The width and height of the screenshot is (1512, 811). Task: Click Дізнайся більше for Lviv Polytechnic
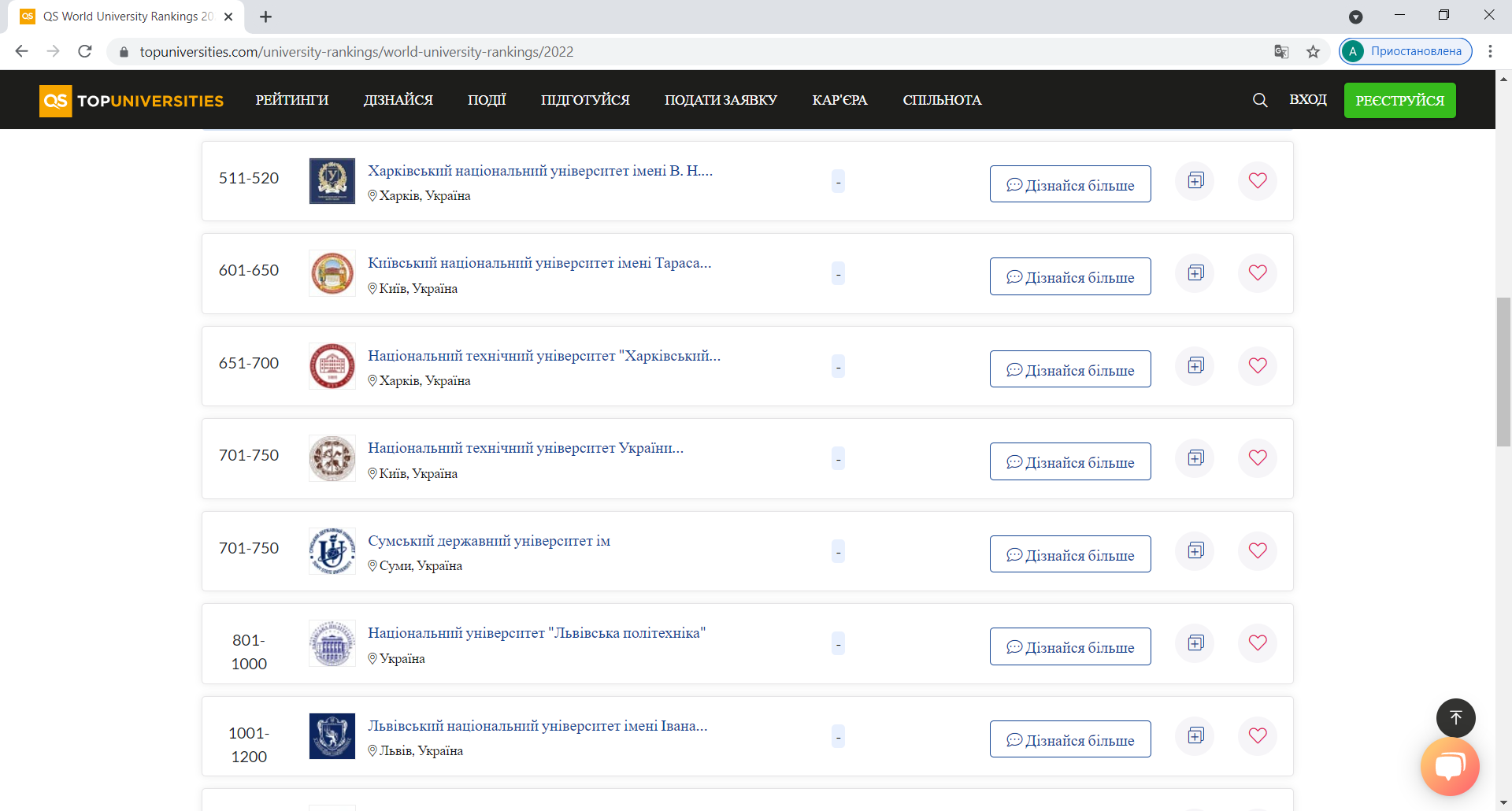click(x=1070, y=646)
